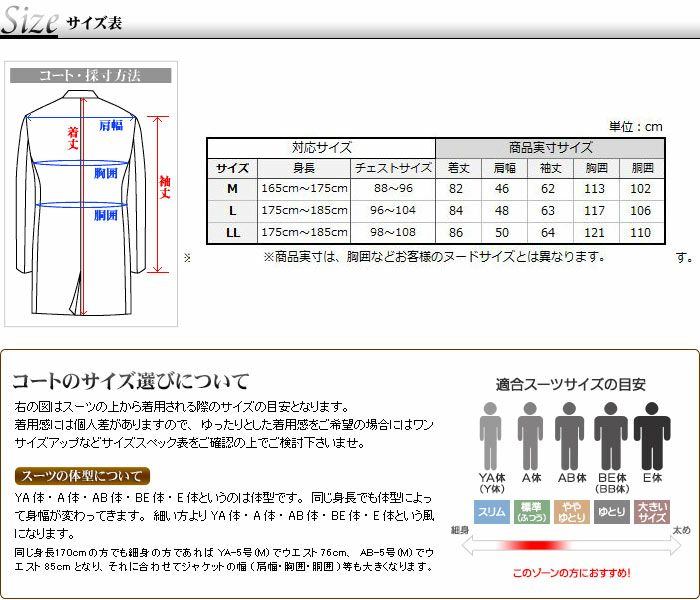700x600 pixels.
Task: Click the 対応サイズ table header
Action: (x=320, y=147)
